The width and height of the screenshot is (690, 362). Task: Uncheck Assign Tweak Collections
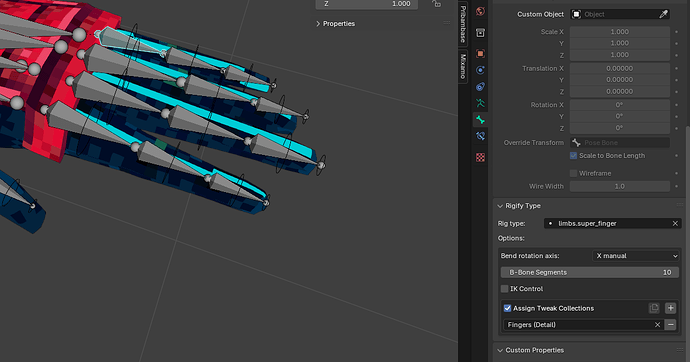click(x=507, y=308)
